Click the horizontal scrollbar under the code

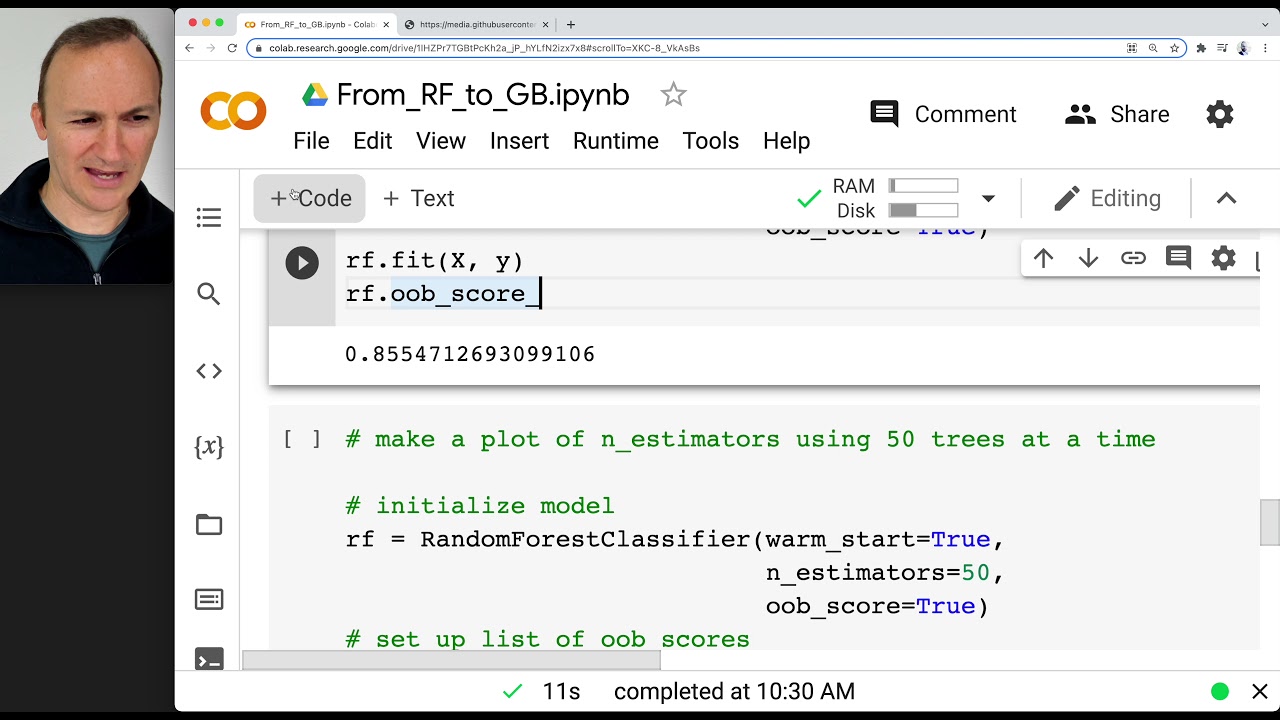(451, 660)
